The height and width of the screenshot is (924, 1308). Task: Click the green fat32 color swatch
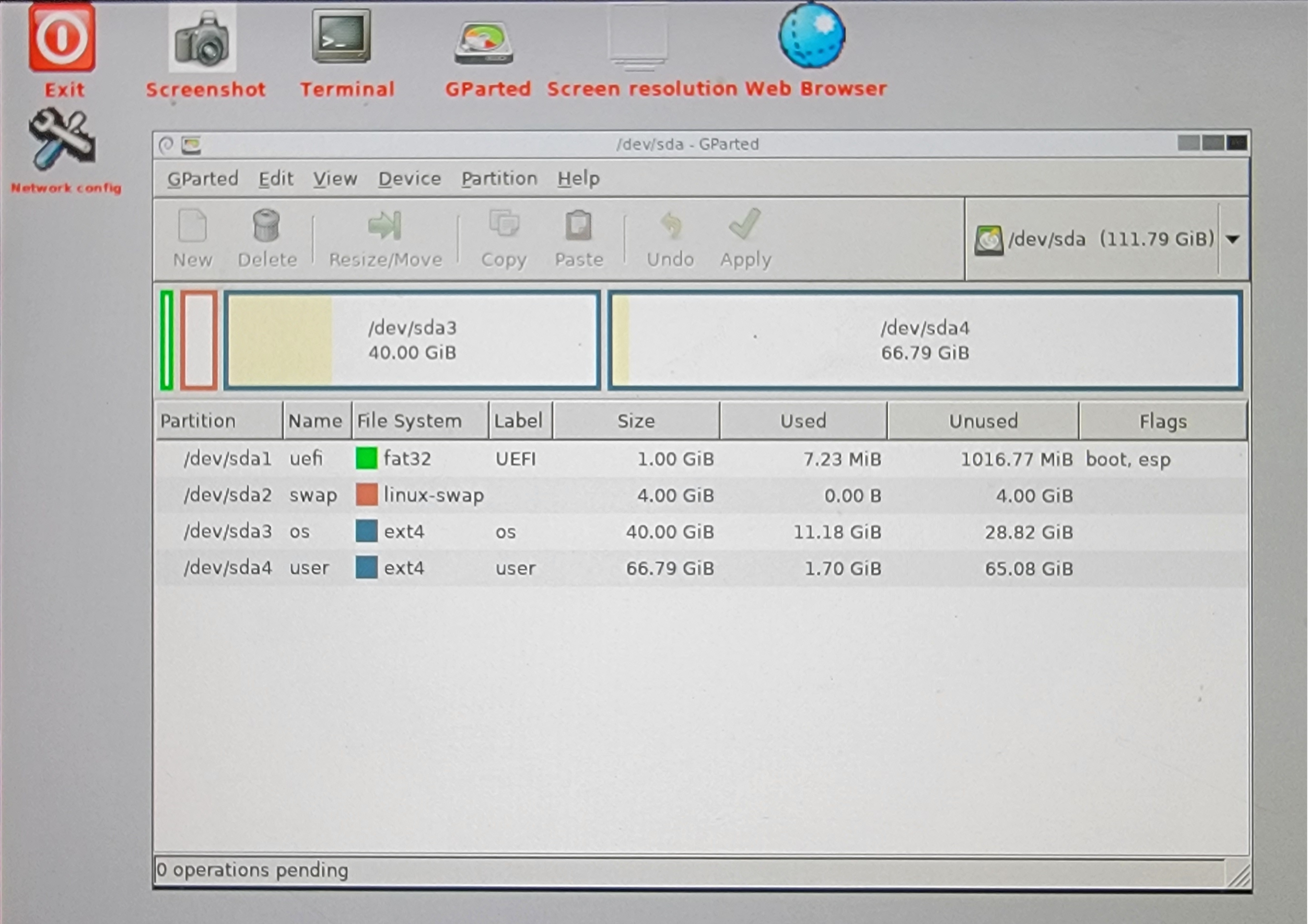click(x=366, y=458)
